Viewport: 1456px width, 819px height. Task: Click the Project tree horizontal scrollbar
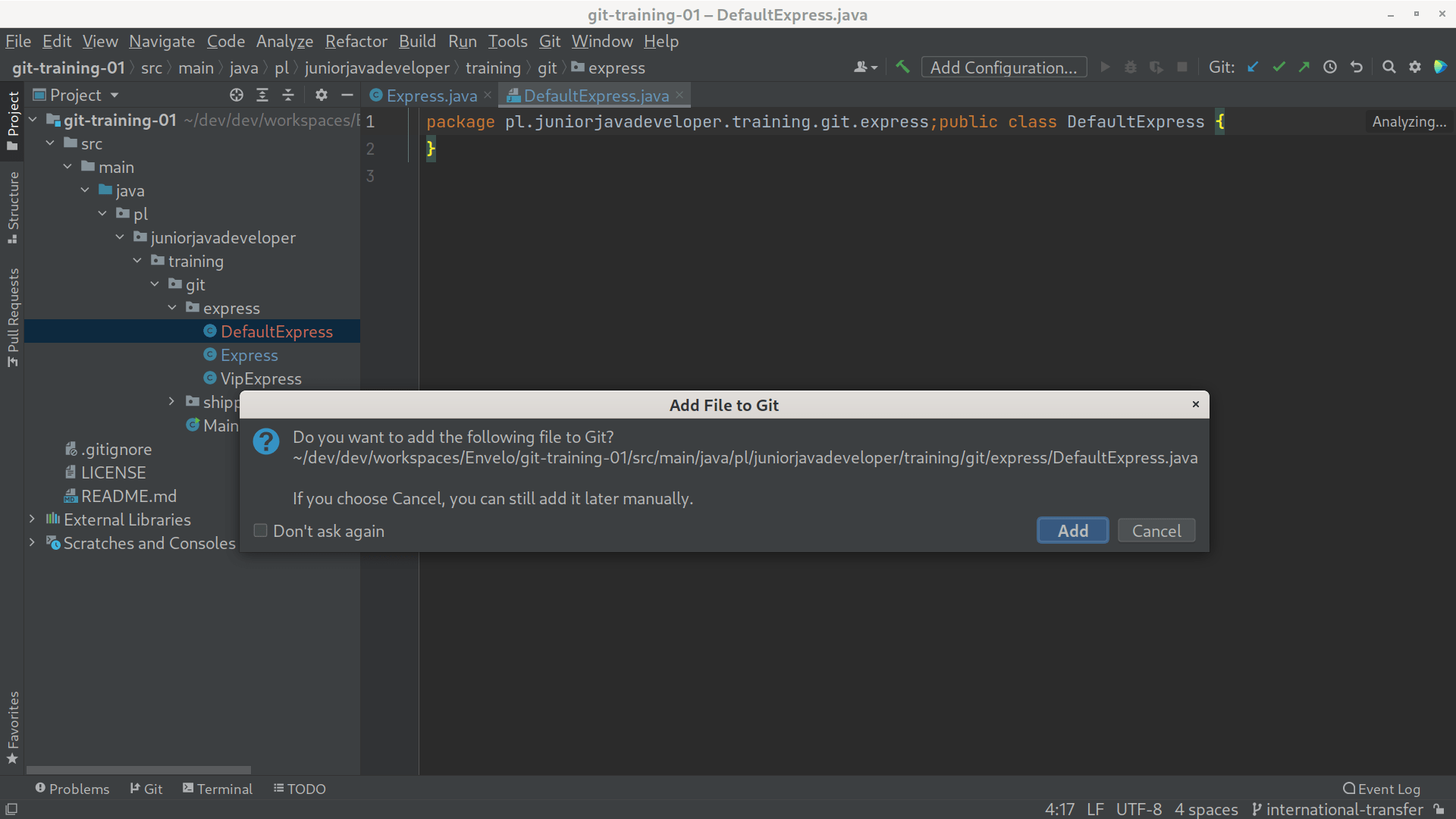point(138,770)
